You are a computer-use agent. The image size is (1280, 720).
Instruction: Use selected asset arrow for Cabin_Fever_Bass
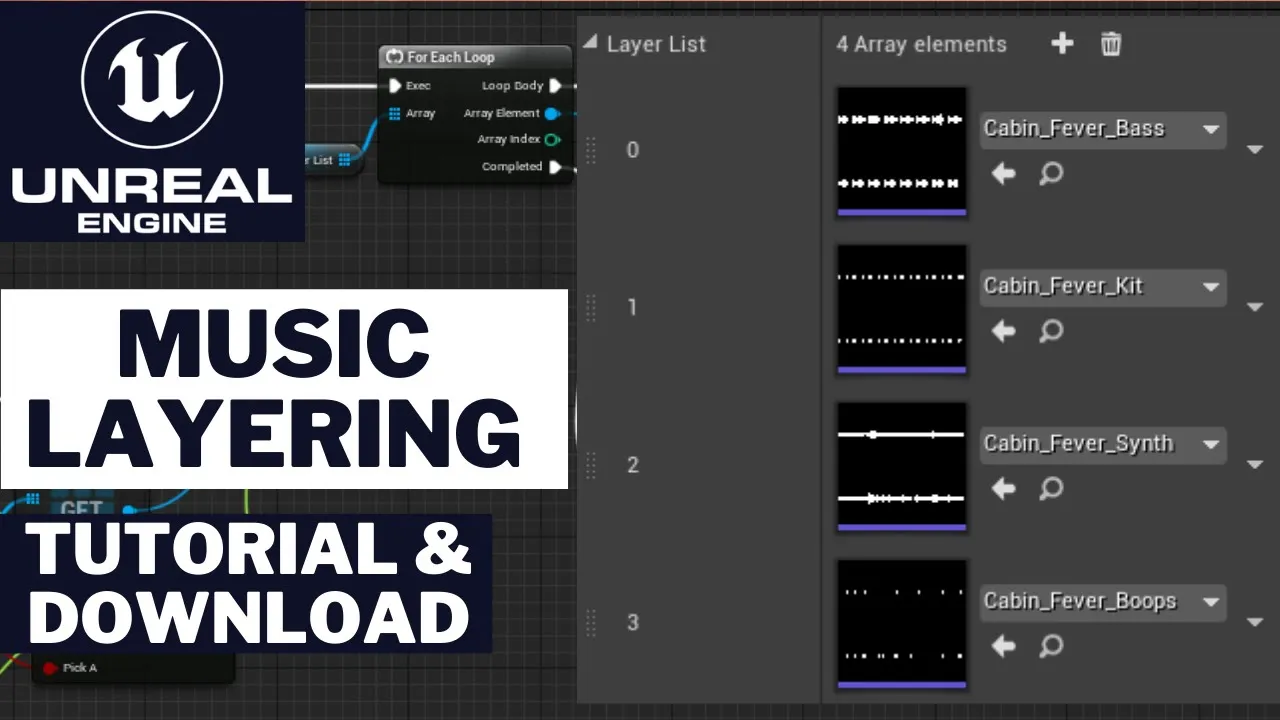pos(1003,174)
